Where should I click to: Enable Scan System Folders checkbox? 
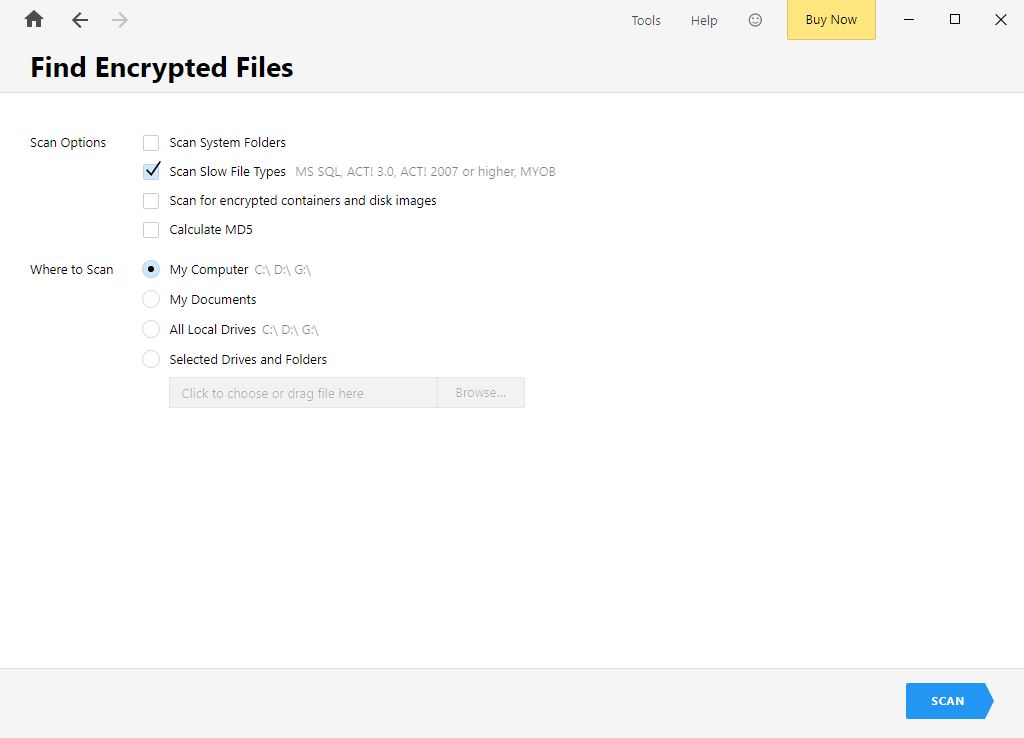151,142
